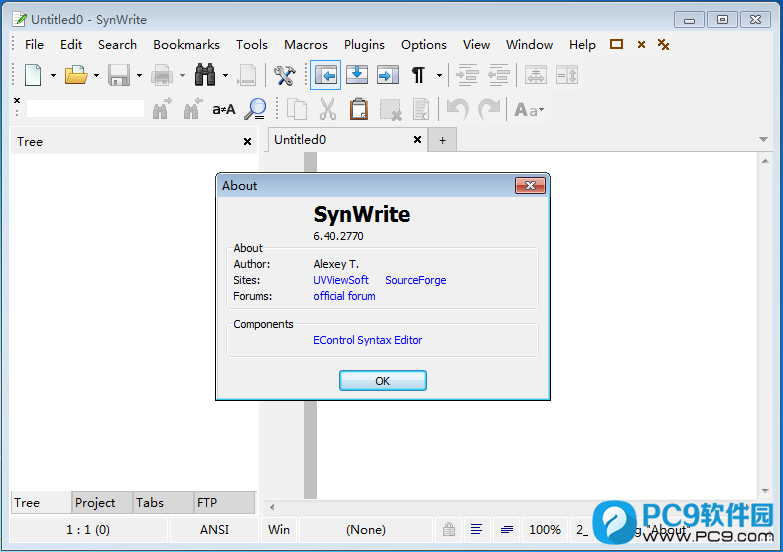
Task: Click the Open folder icon
Action: click(76, 75)
